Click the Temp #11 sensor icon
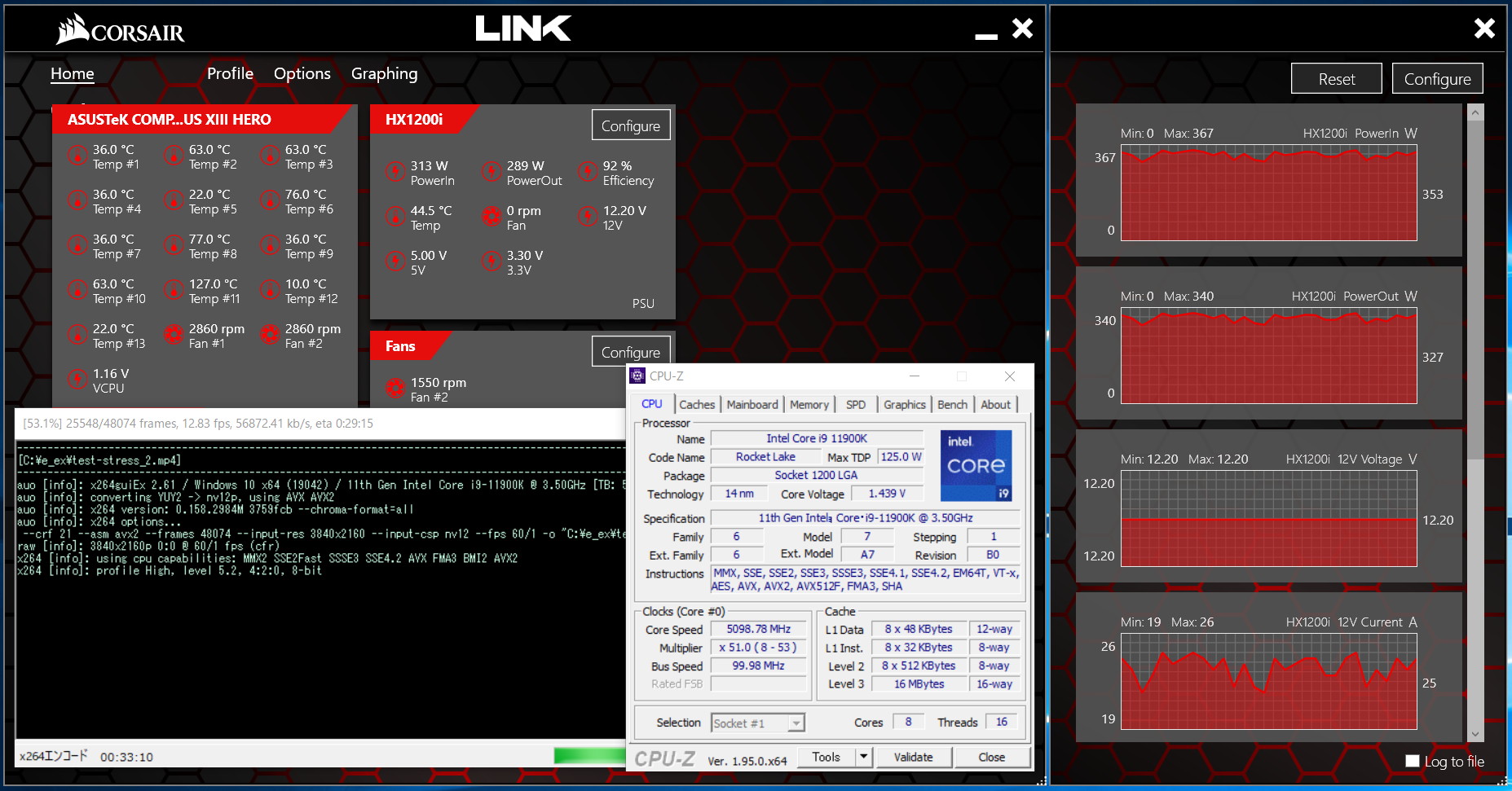 click(174, 289)
